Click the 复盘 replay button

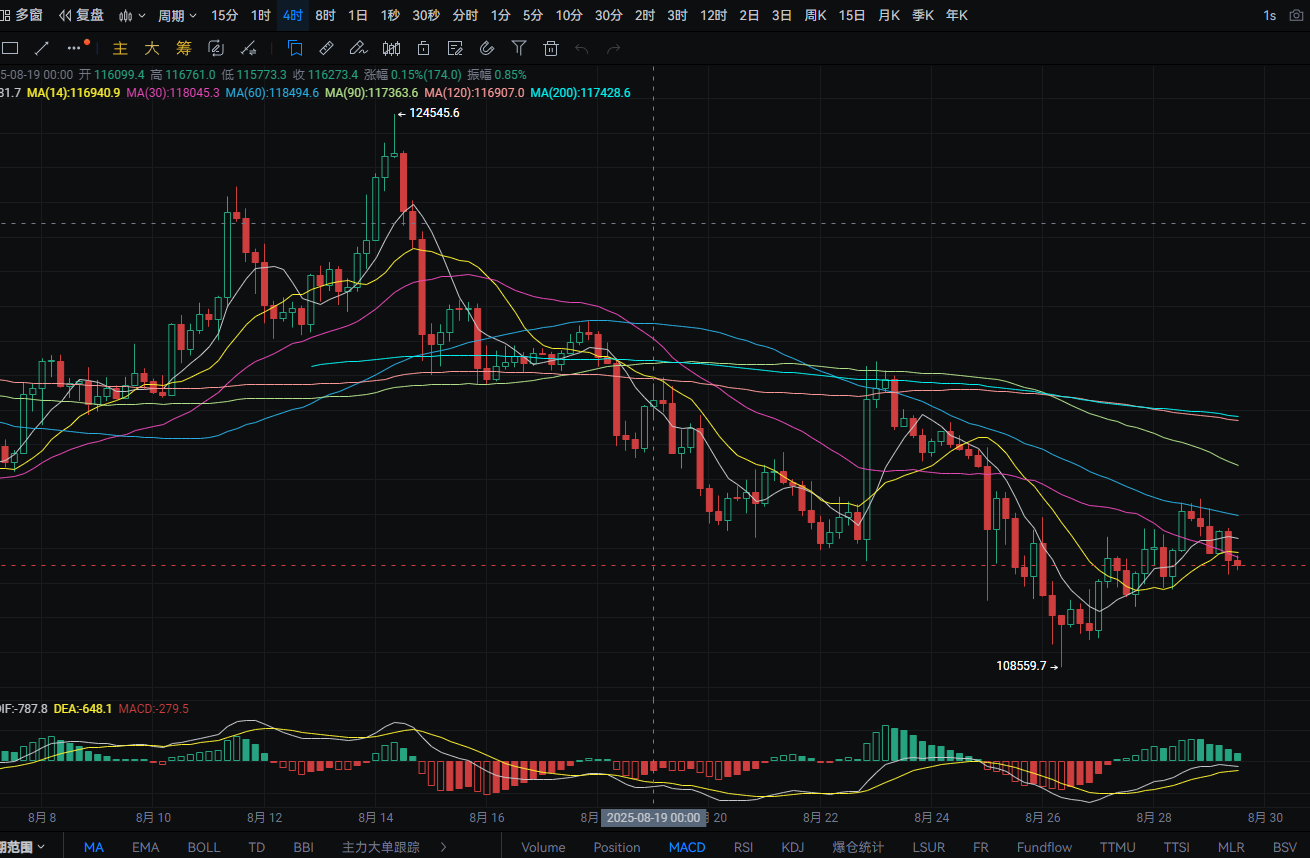(x=81, y=15)
